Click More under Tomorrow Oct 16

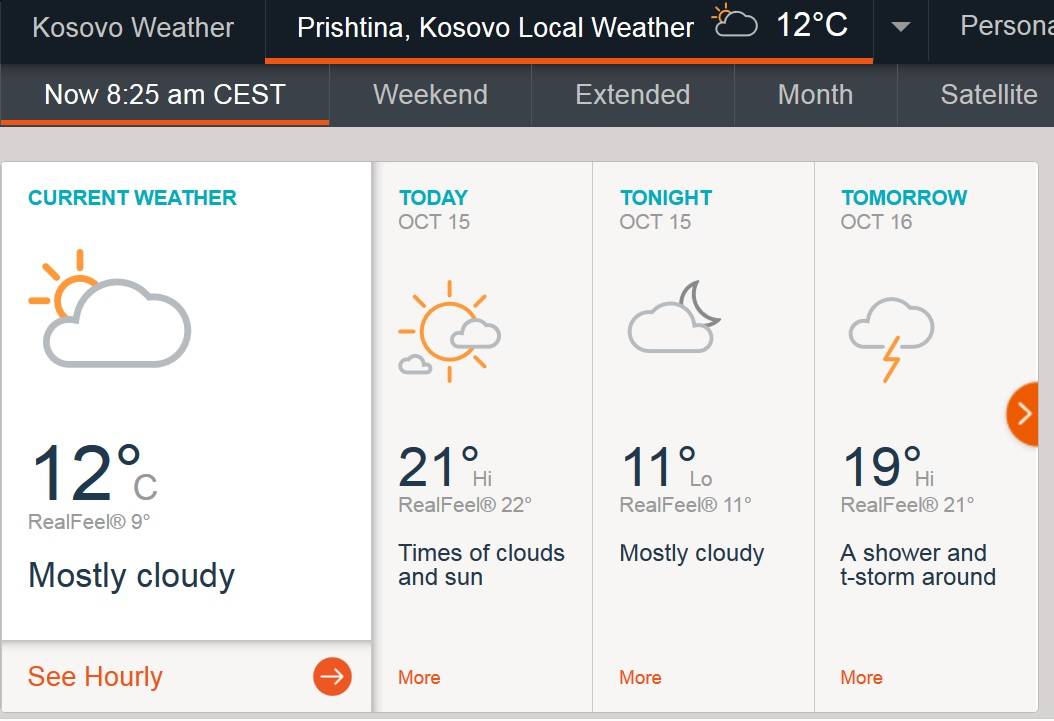click(861, 677)
